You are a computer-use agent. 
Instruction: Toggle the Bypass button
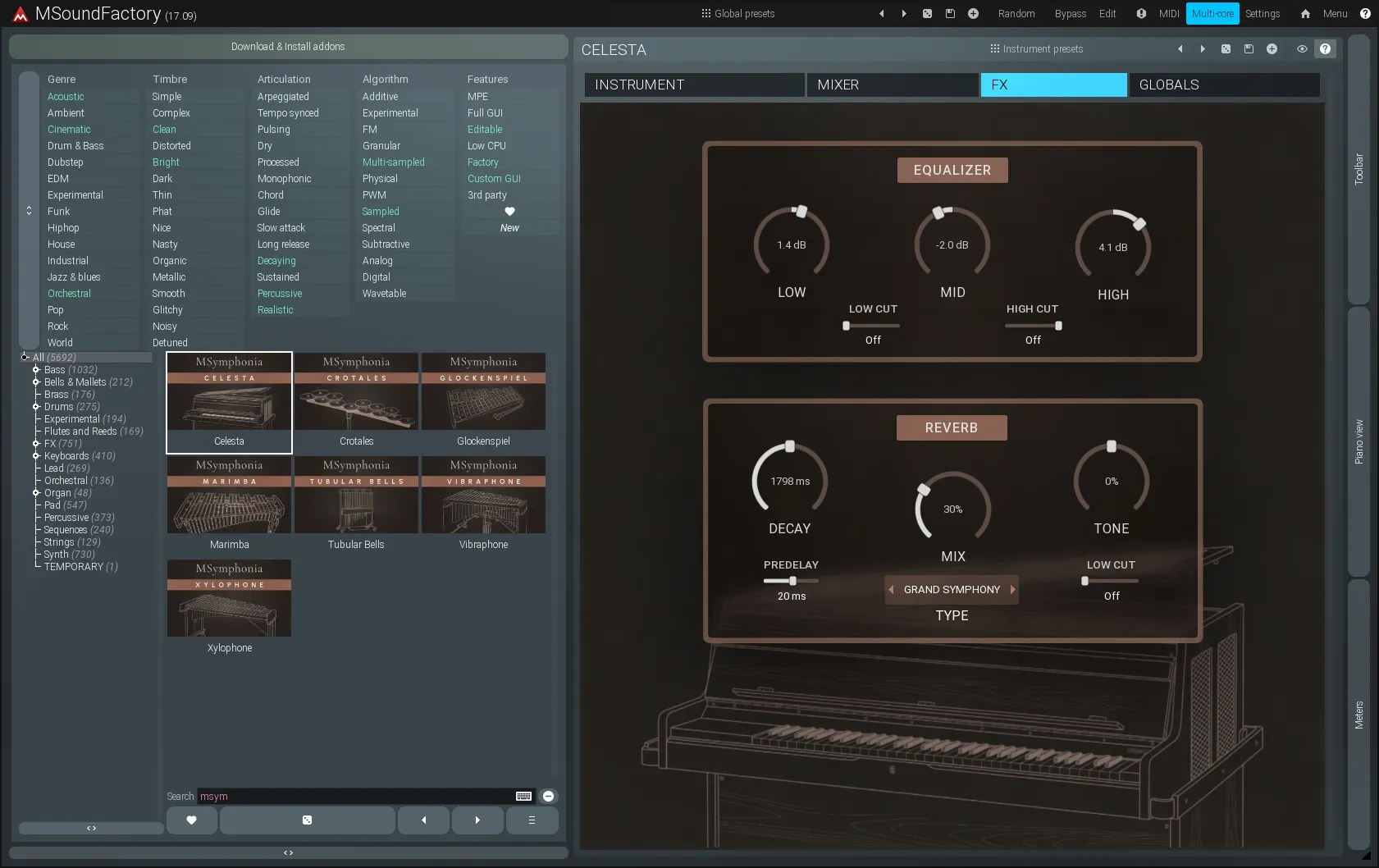1070,14
